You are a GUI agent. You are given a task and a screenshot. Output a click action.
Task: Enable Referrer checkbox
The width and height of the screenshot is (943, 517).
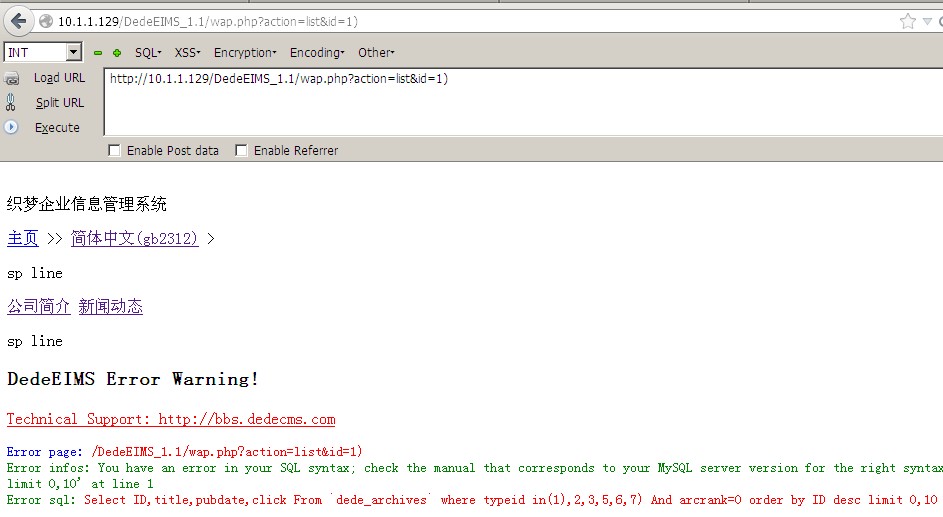[x=241, y=150]
